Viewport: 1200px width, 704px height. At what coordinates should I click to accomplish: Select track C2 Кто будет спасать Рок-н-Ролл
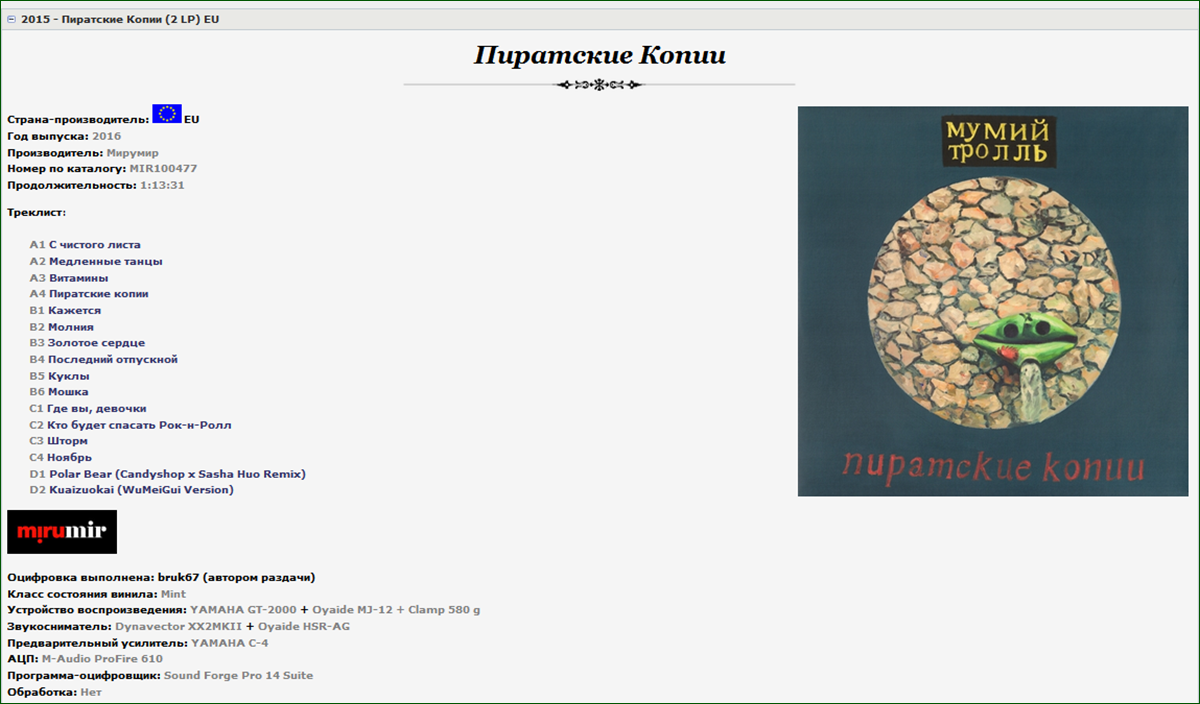130,425
